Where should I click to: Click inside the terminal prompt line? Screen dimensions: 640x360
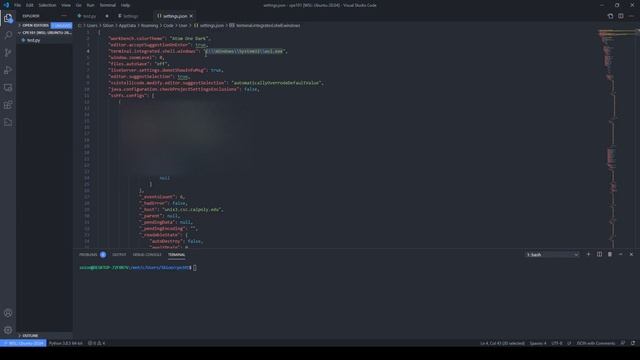coord(138,268)
